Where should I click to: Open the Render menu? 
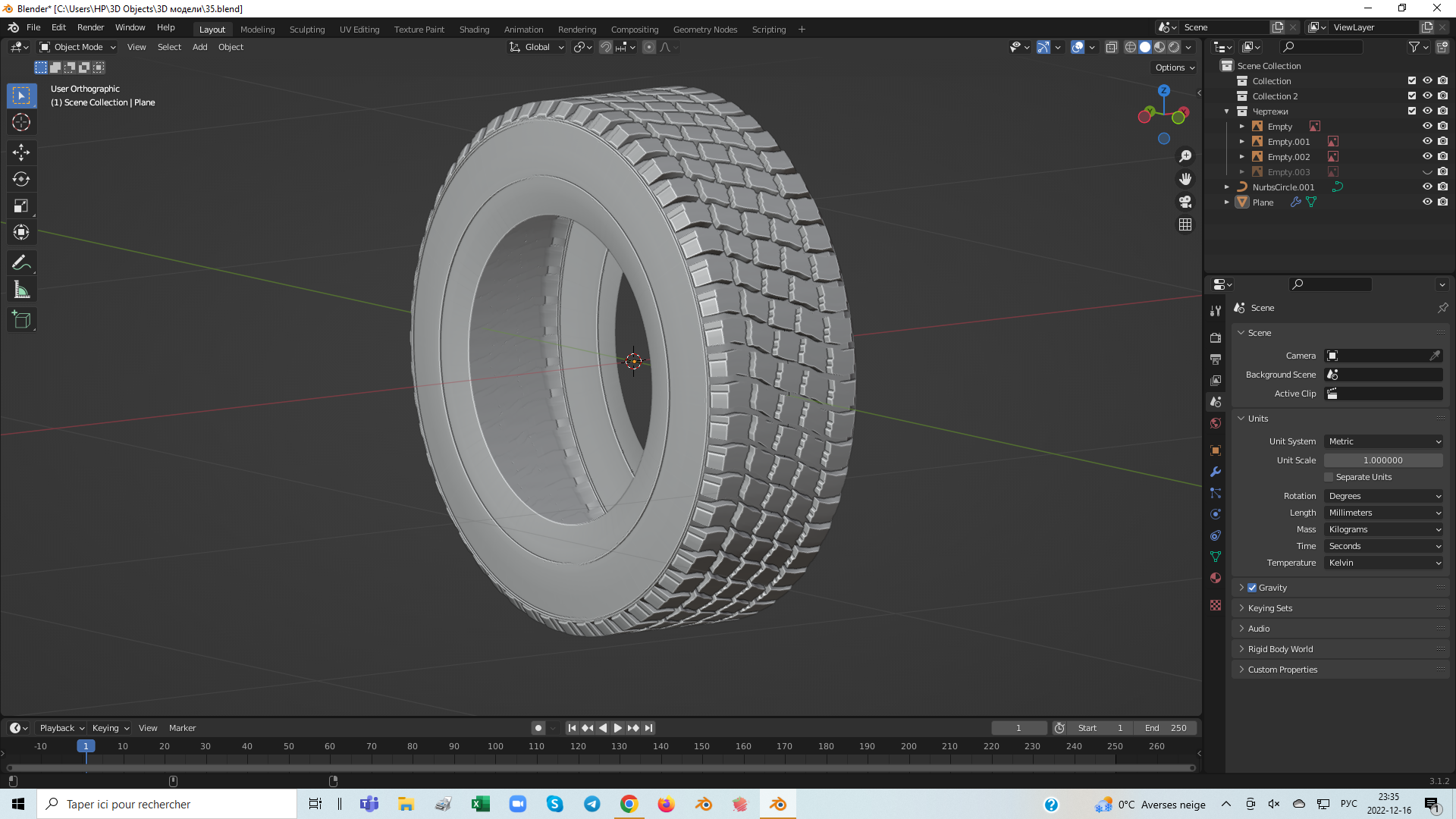(90, 27)
